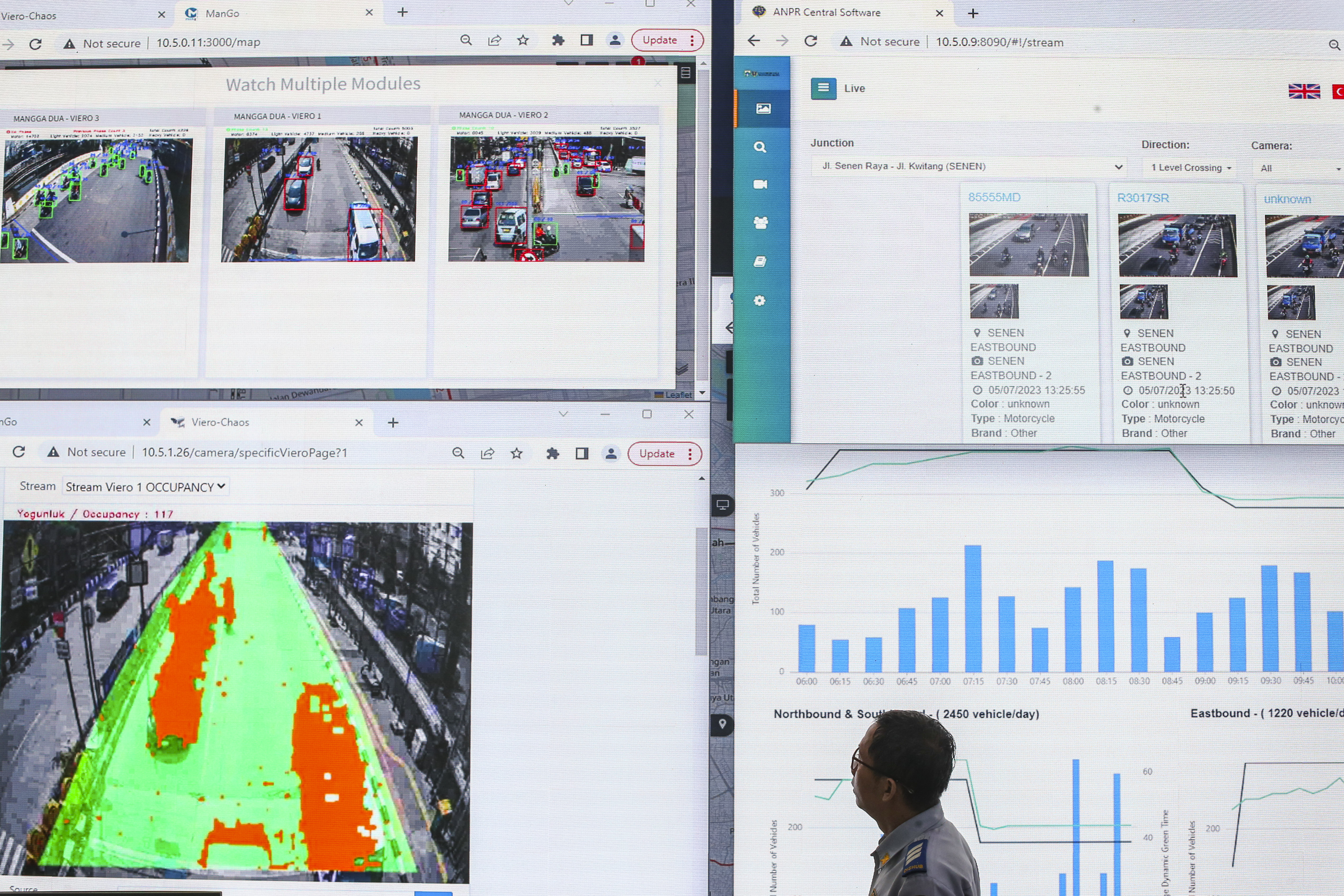
Task: Open plate R3017SR link
Action: click(x=1142, y=198)
